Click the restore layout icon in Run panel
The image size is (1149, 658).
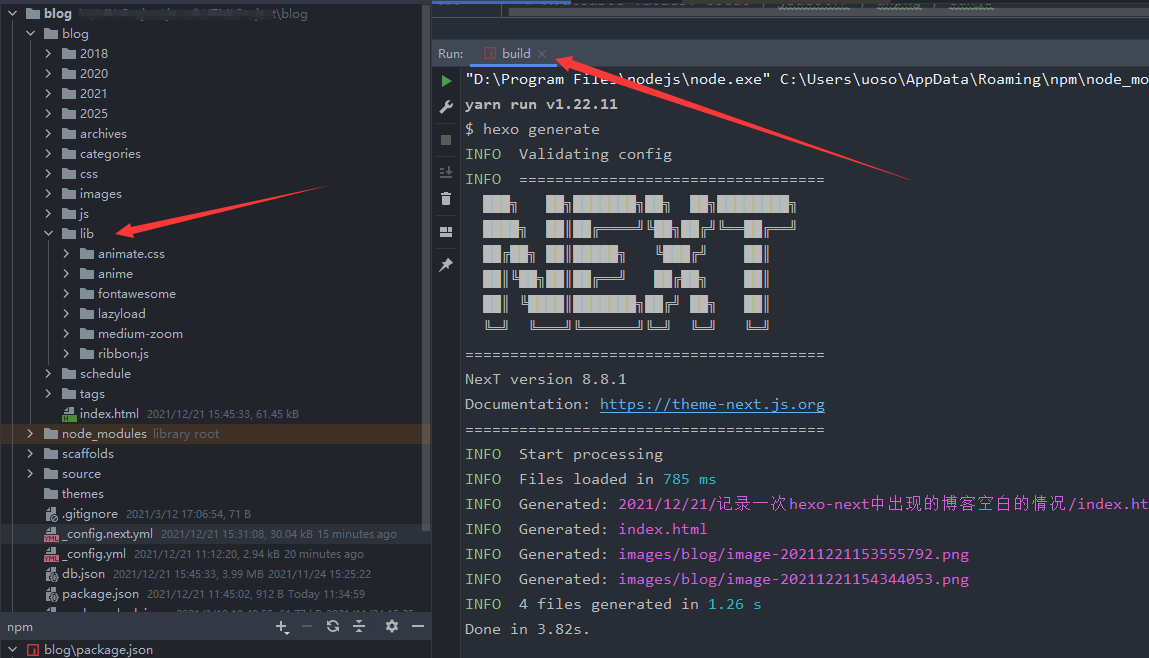coord(446,232)
